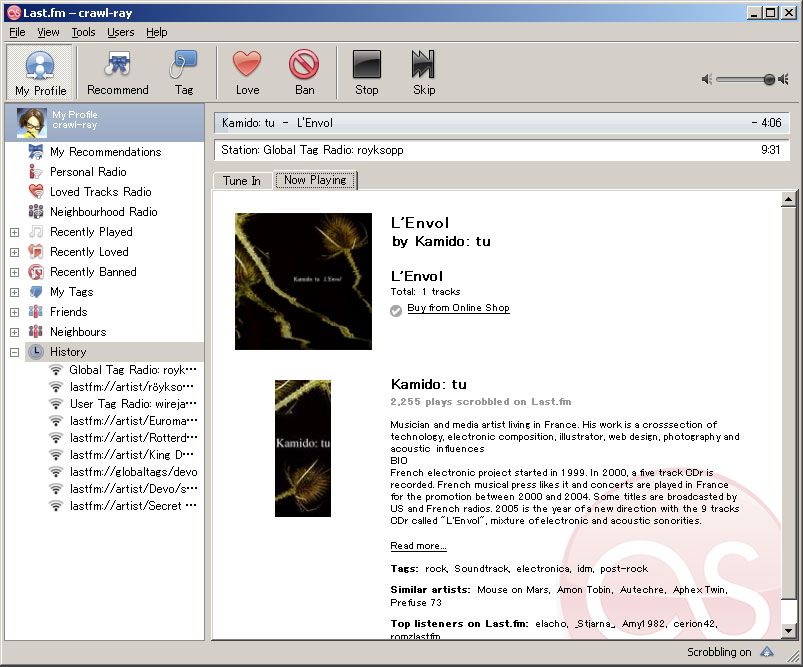Click the Soundtrack tag
This screenshot has height=667, width=803.
click(481, 569)
